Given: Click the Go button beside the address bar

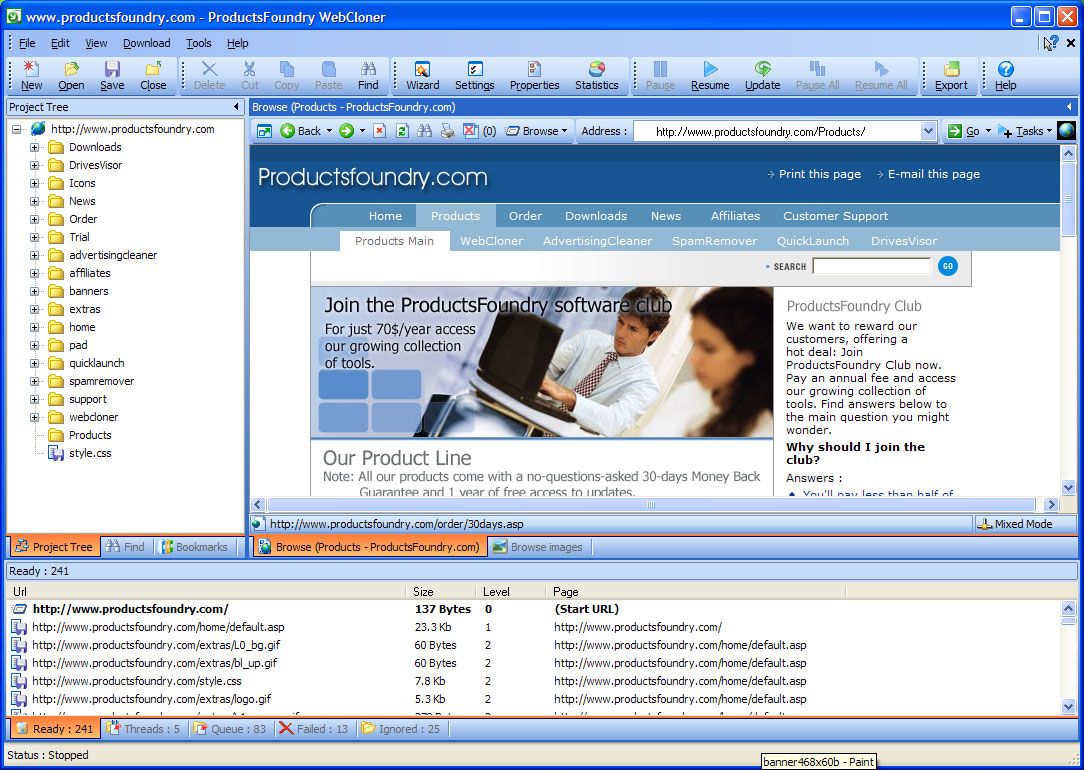Looking at the screenshot, I should point(963,131).
